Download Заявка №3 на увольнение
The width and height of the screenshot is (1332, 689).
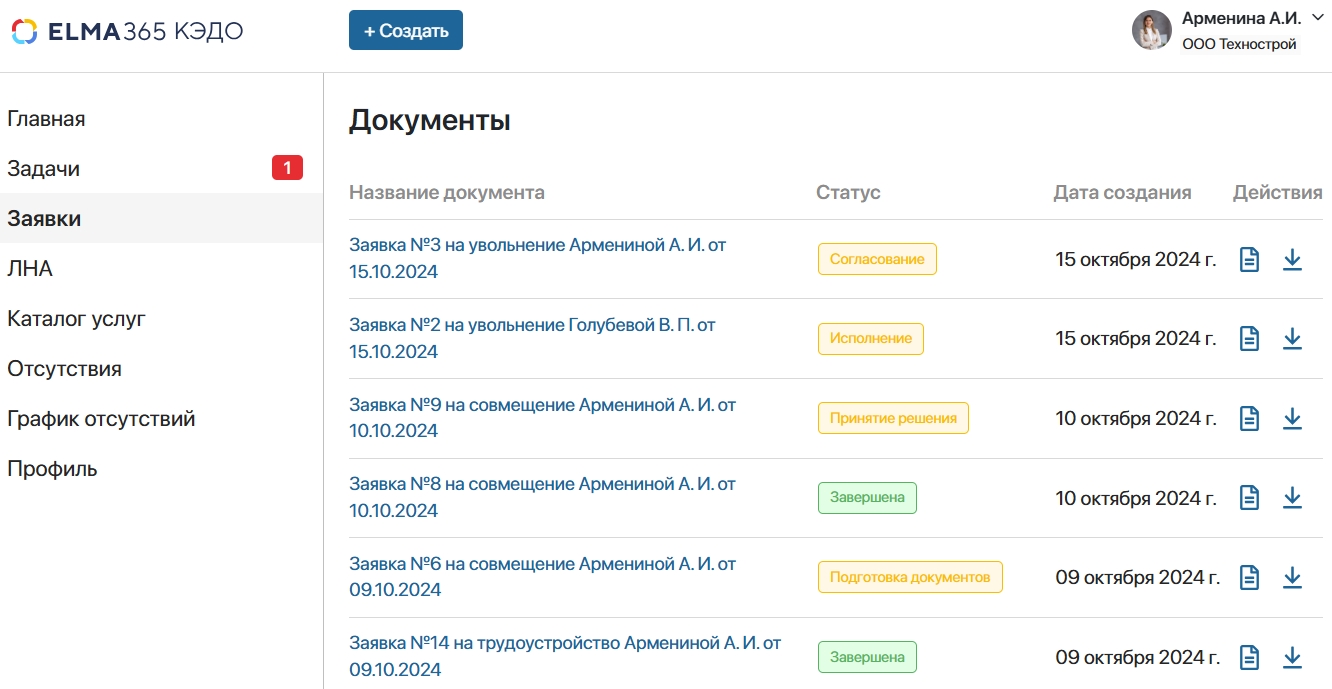point(1292,259)
